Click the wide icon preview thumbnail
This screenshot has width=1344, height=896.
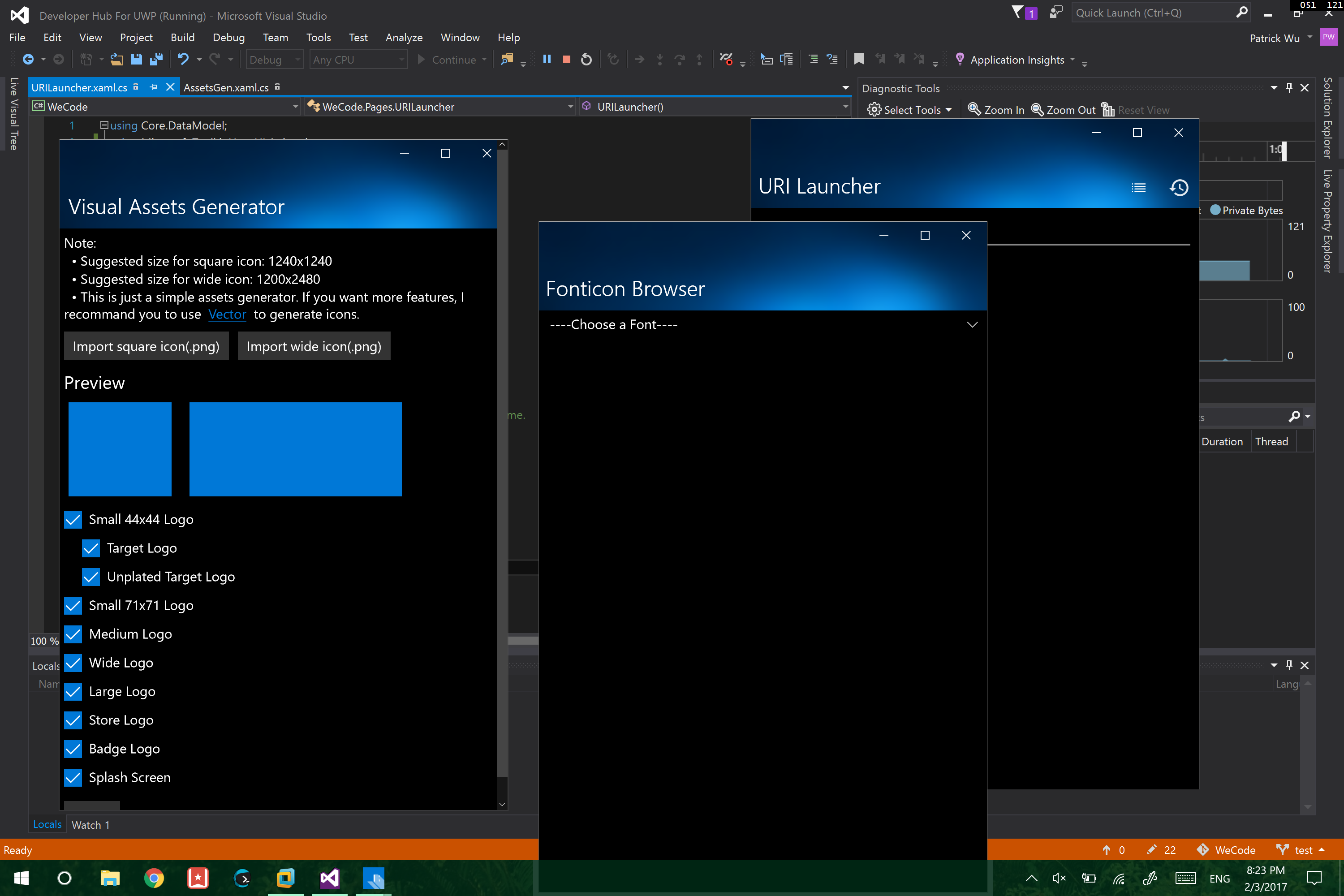[x=295, y=449]
